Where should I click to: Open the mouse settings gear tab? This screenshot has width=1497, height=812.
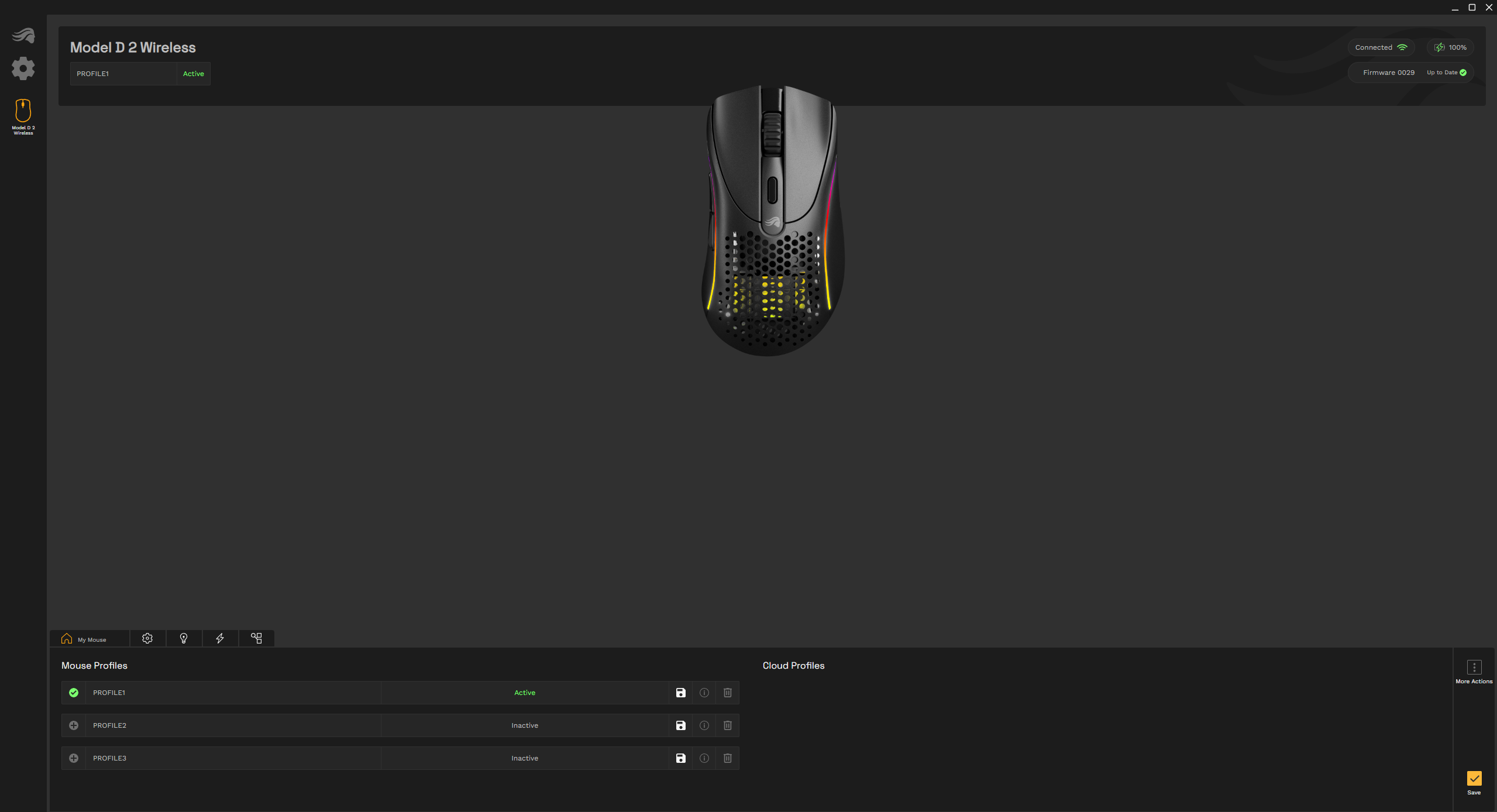(x=147, y=638)
